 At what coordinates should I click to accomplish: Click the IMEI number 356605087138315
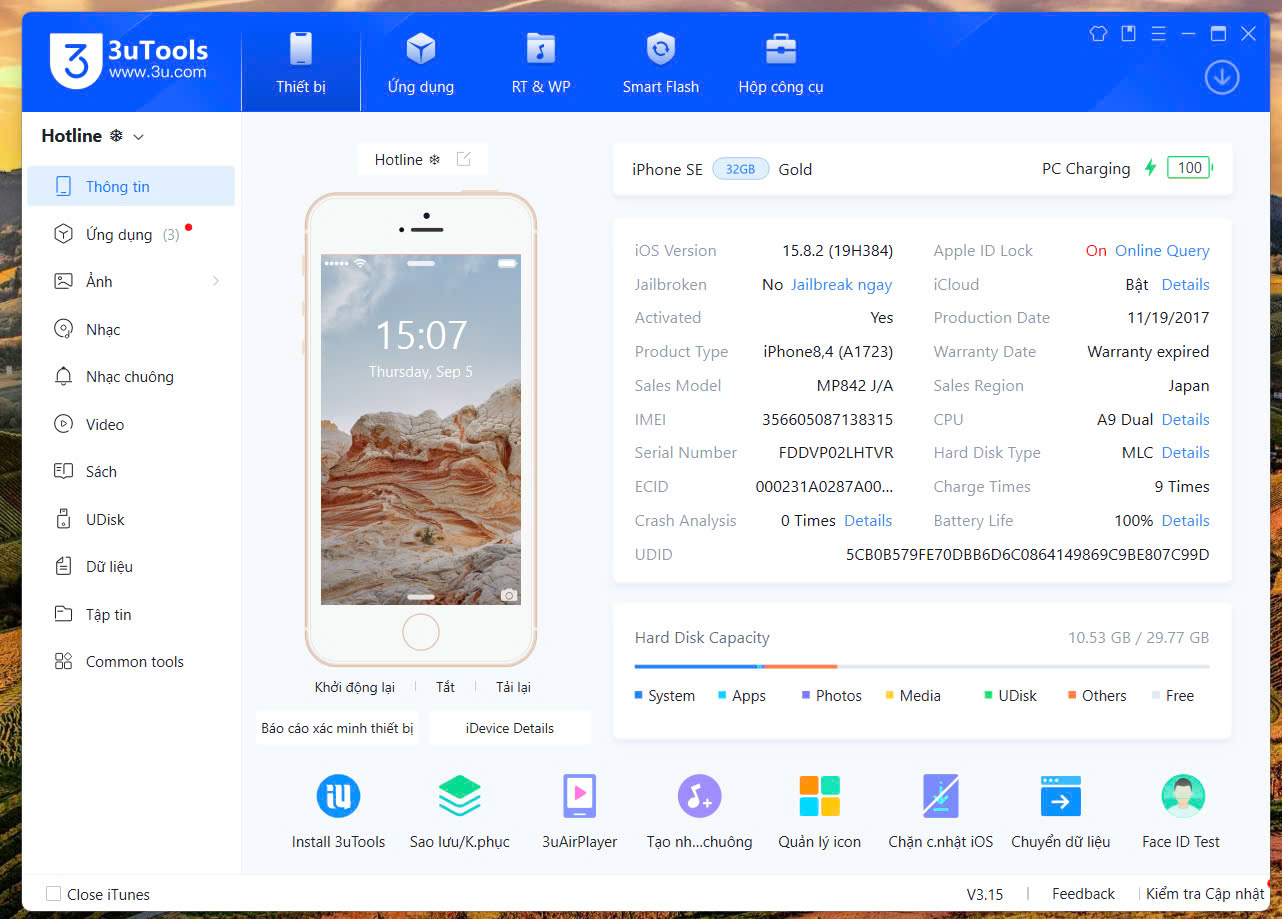827,419
